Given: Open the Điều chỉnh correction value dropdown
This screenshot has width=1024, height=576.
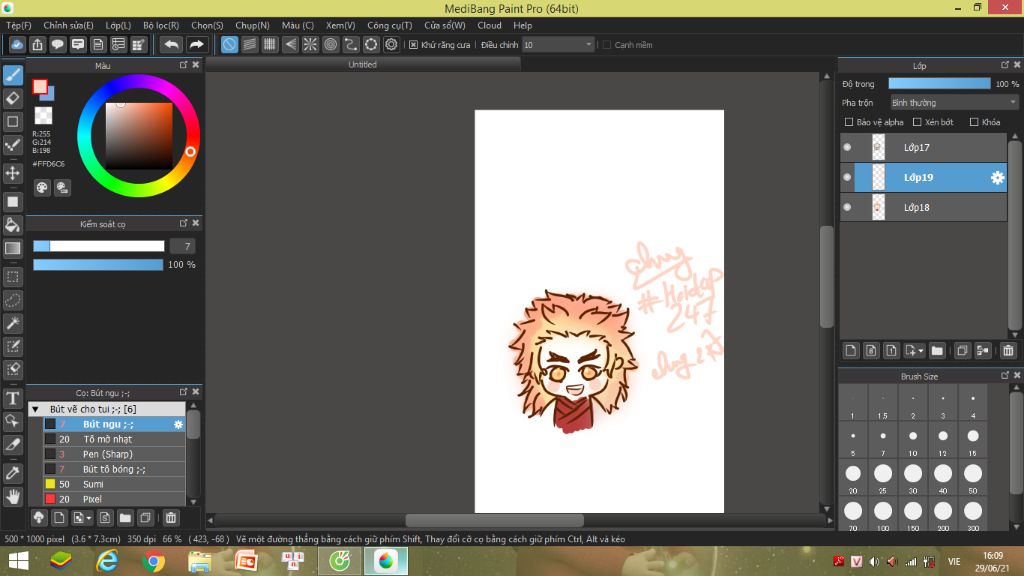Looking at the screenshot, I should (x=558, y=44).
